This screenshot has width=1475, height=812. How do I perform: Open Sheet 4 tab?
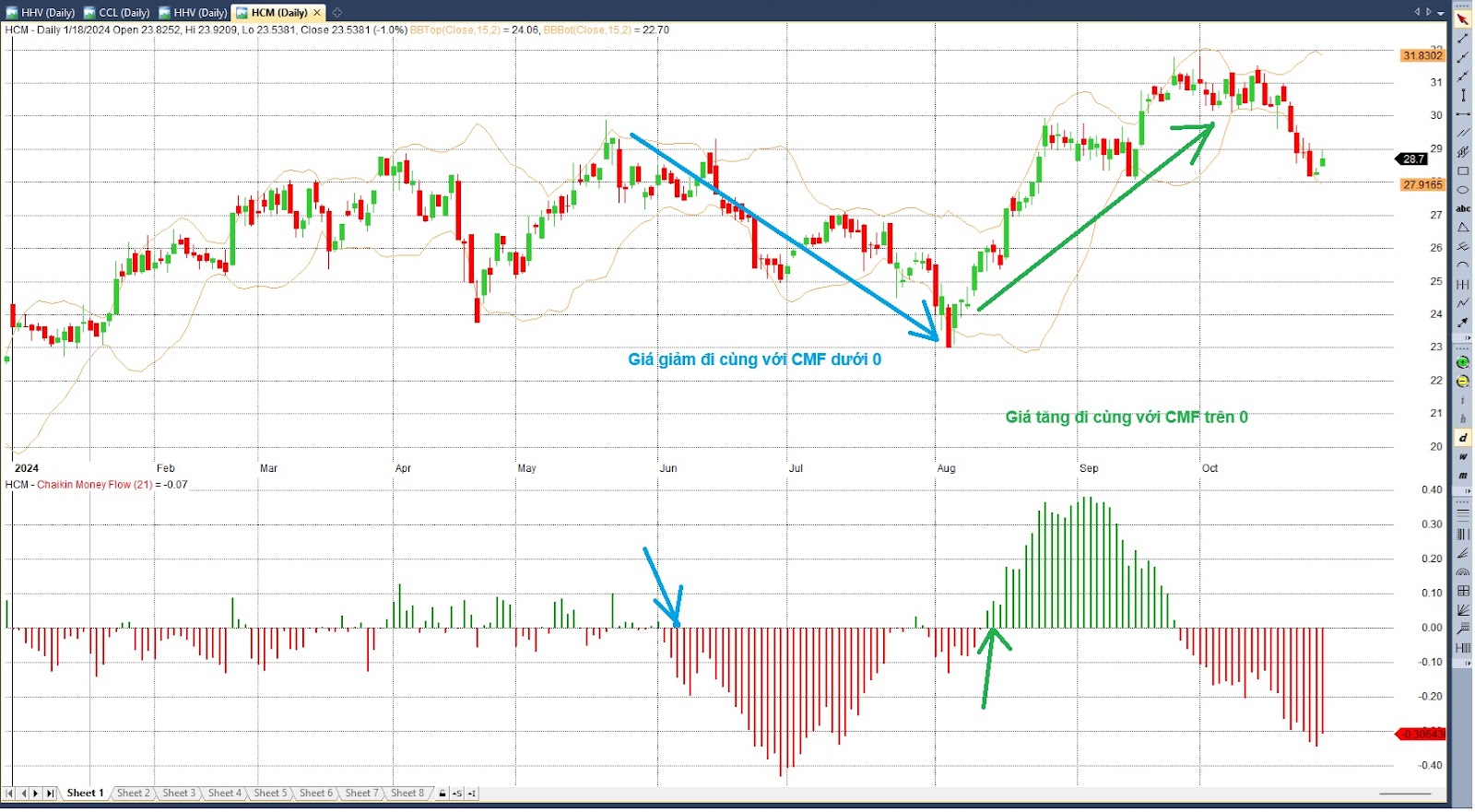point(225,794)
